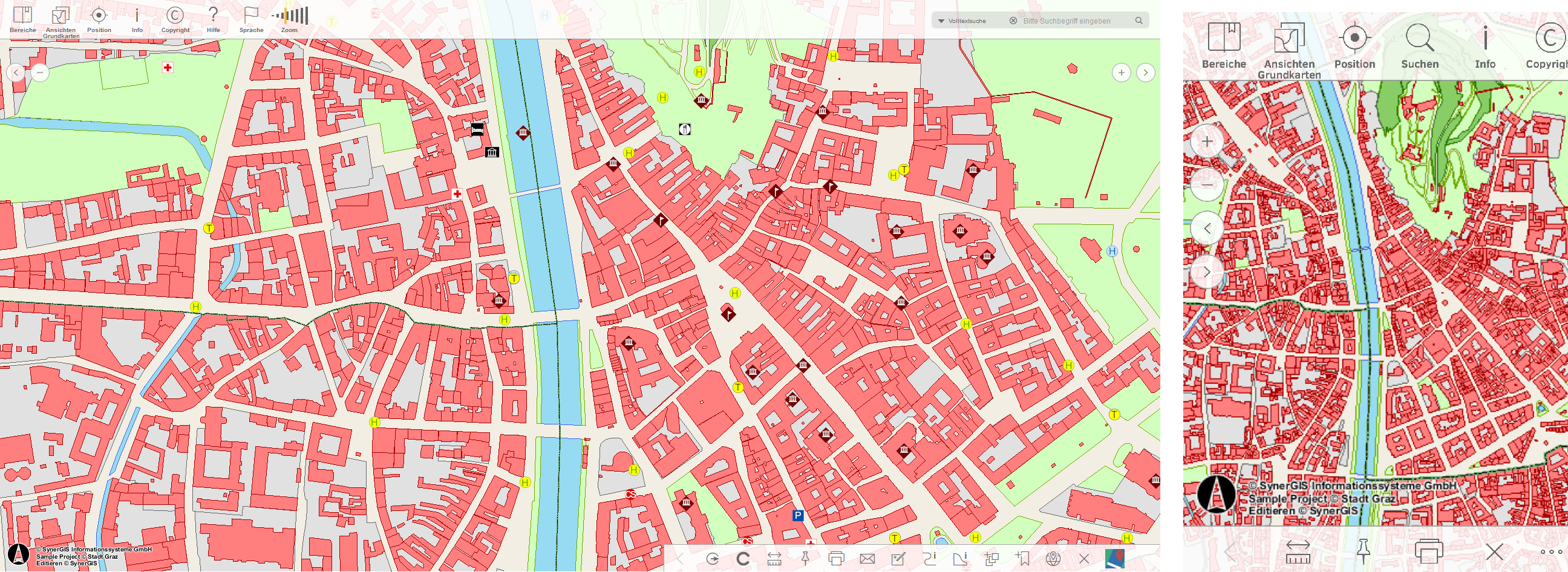Click the globe location pin icon
The image size is (1568, 572).
1053,559
